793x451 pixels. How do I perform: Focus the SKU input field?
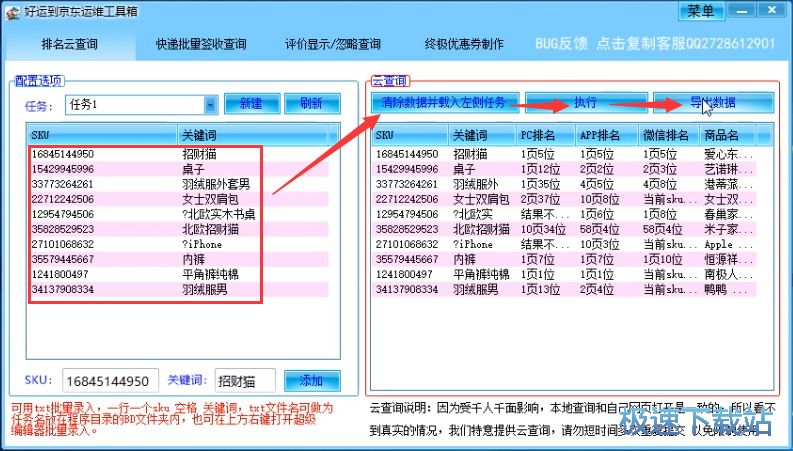click(110, 381)
